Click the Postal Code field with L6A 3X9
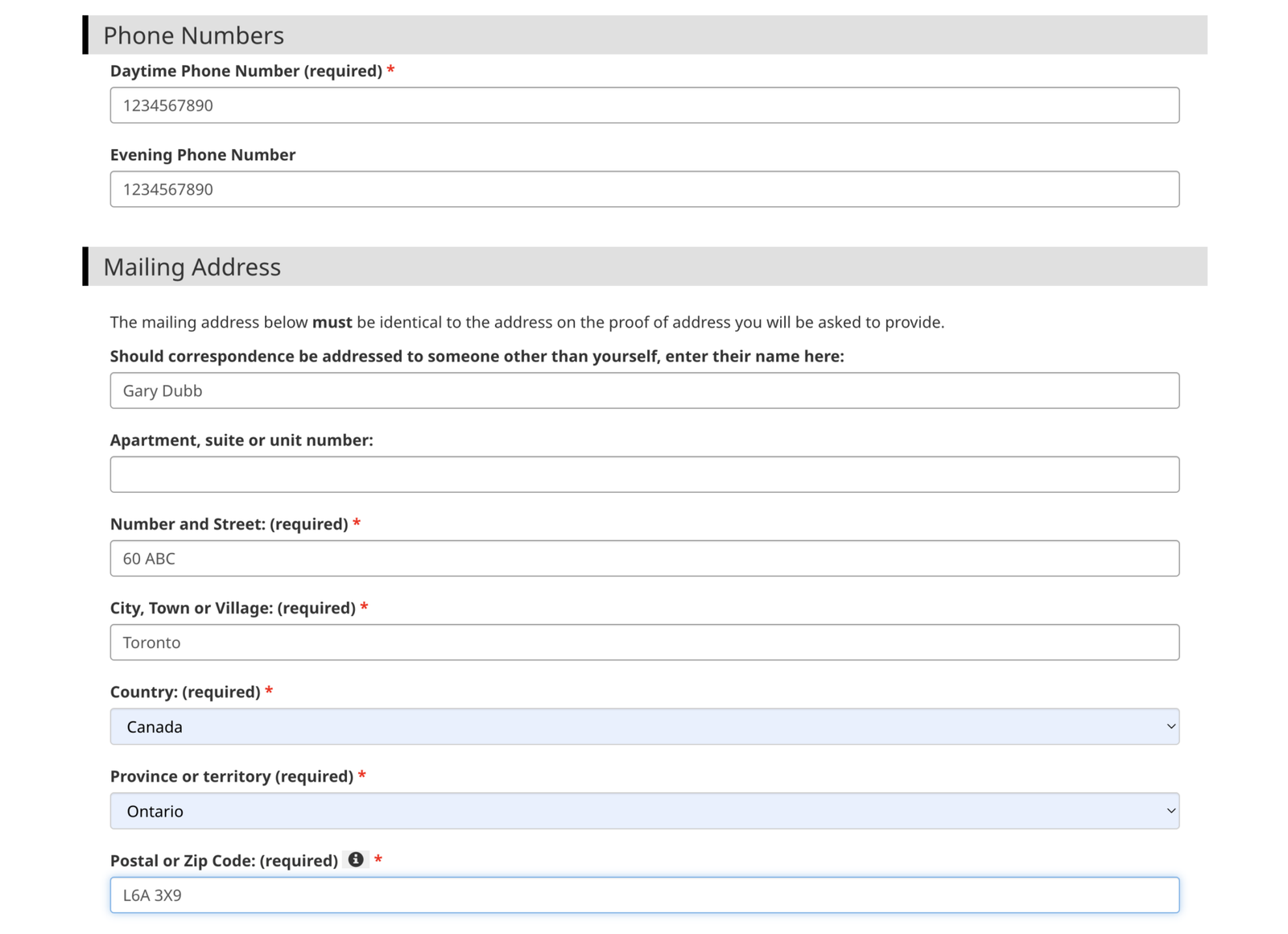The width and height of the screenshot is (1288, 934). click(644, 895)
